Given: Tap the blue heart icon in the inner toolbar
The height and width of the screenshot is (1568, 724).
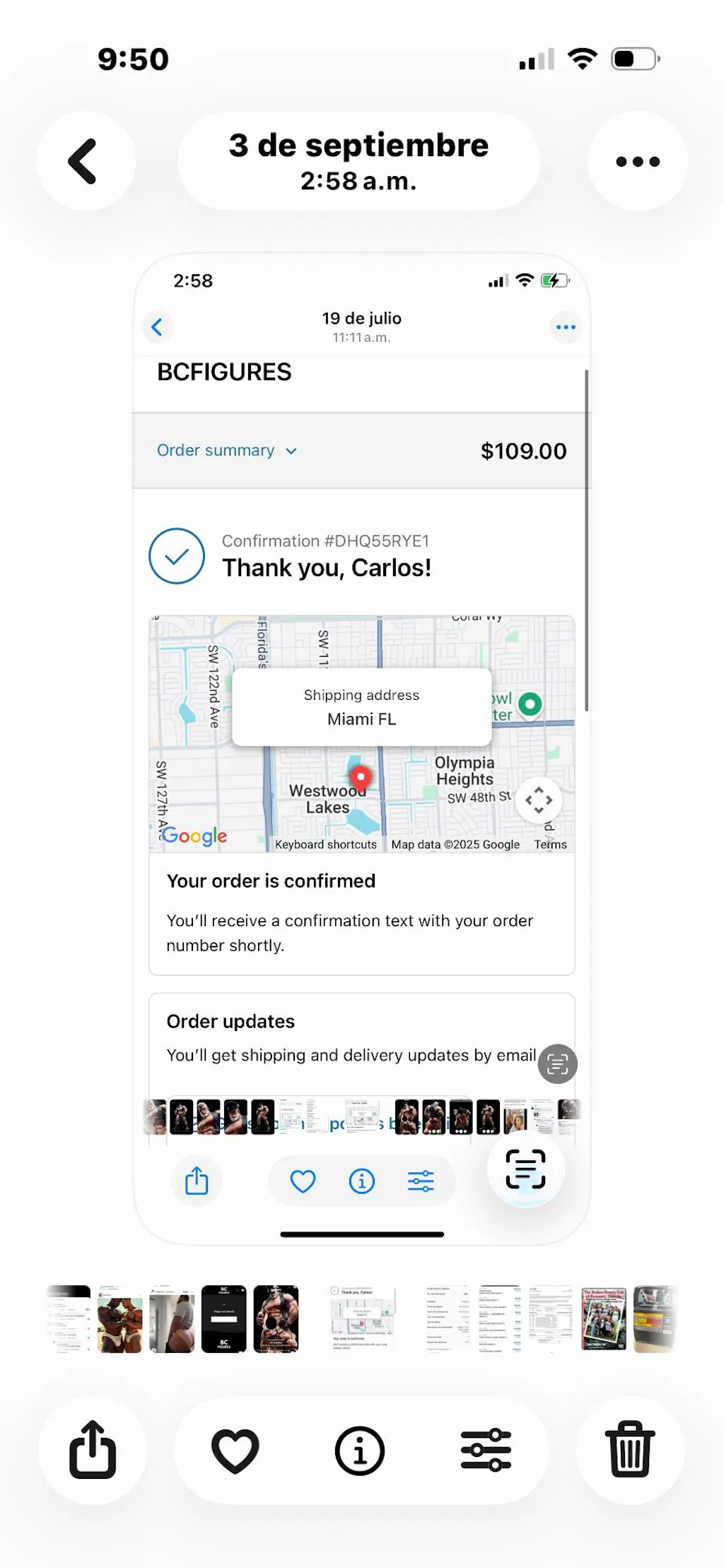Looking at the screenshot, I should [303, 1181].
